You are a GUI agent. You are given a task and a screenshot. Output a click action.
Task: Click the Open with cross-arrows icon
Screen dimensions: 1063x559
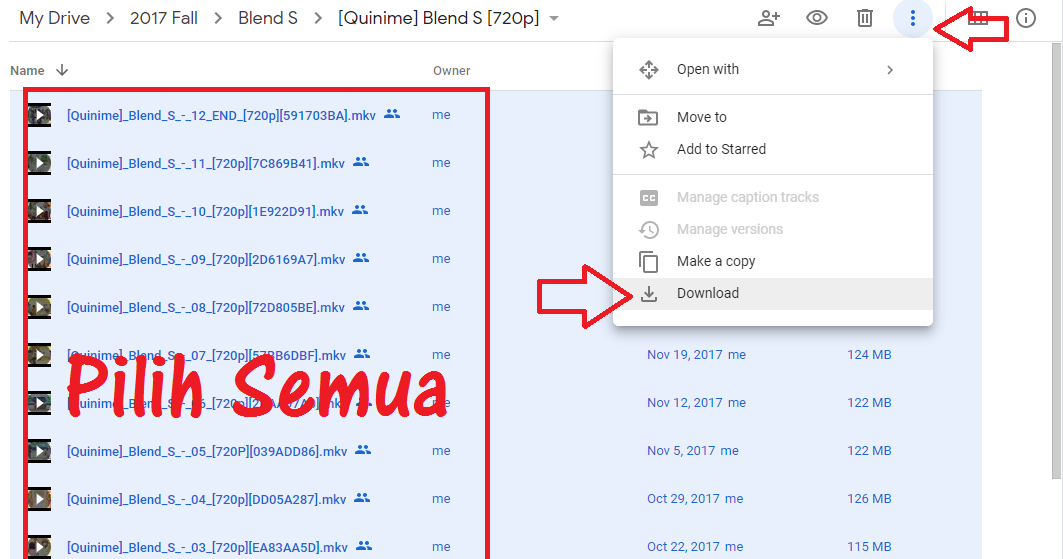tap(649, 70)
